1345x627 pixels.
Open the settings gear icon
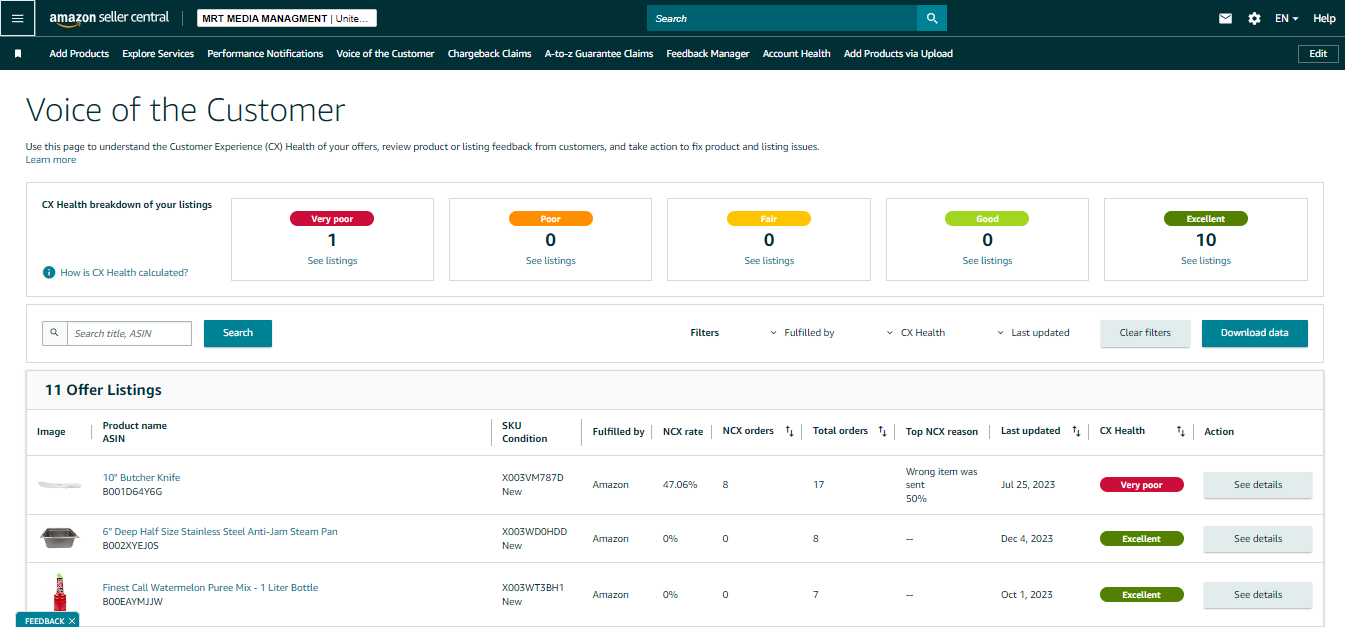coord(1254,18)
